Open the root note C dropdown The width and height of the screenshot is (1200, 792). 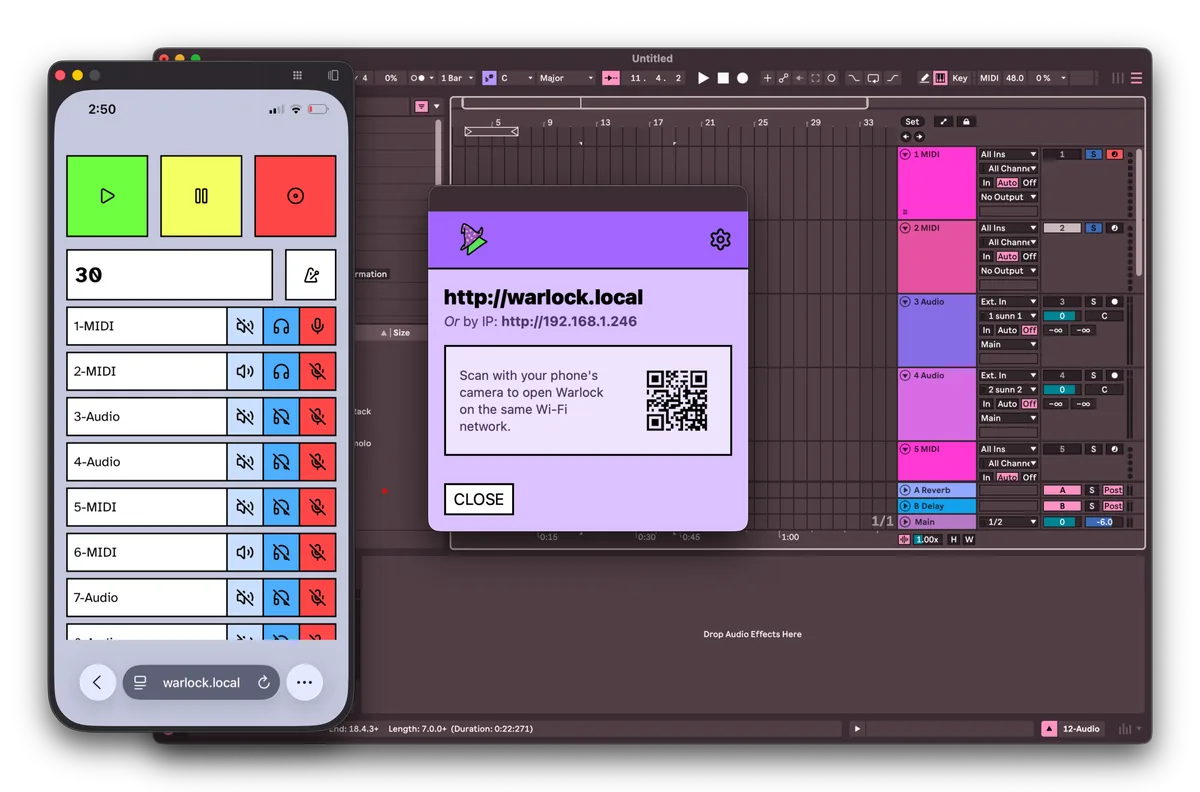(517, 78)
